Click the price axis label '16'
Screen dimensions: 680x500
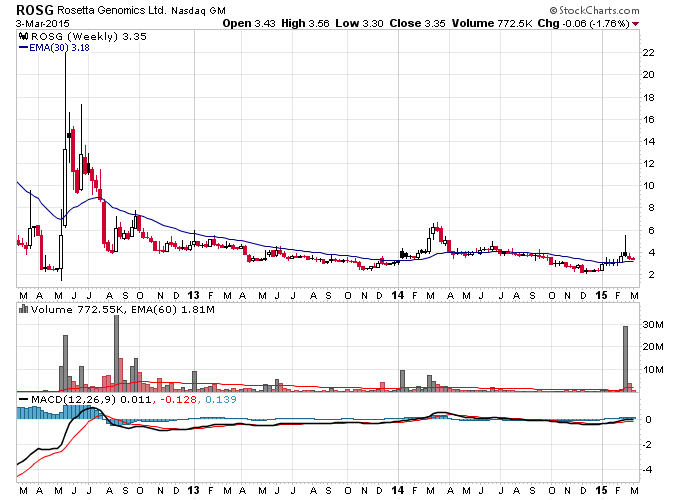click(x=648, y=120)
